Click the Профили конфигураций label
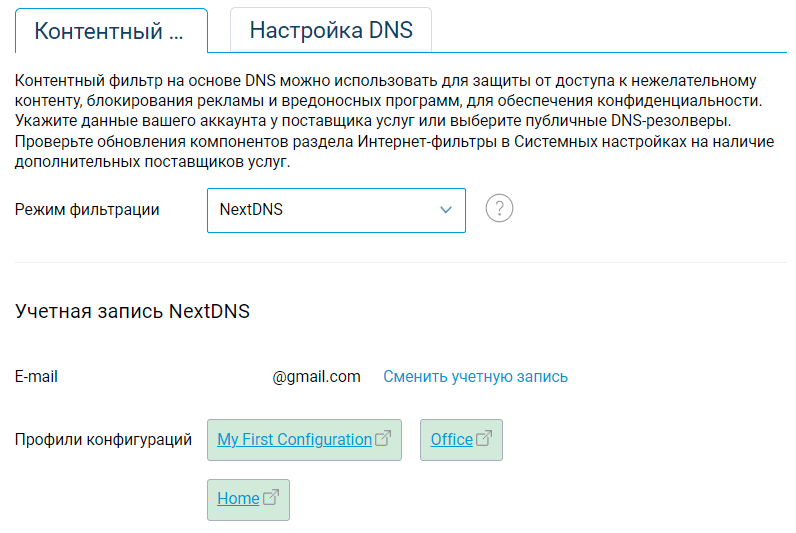The height and width of the screenshot is (533, 796). click(103, 439)
